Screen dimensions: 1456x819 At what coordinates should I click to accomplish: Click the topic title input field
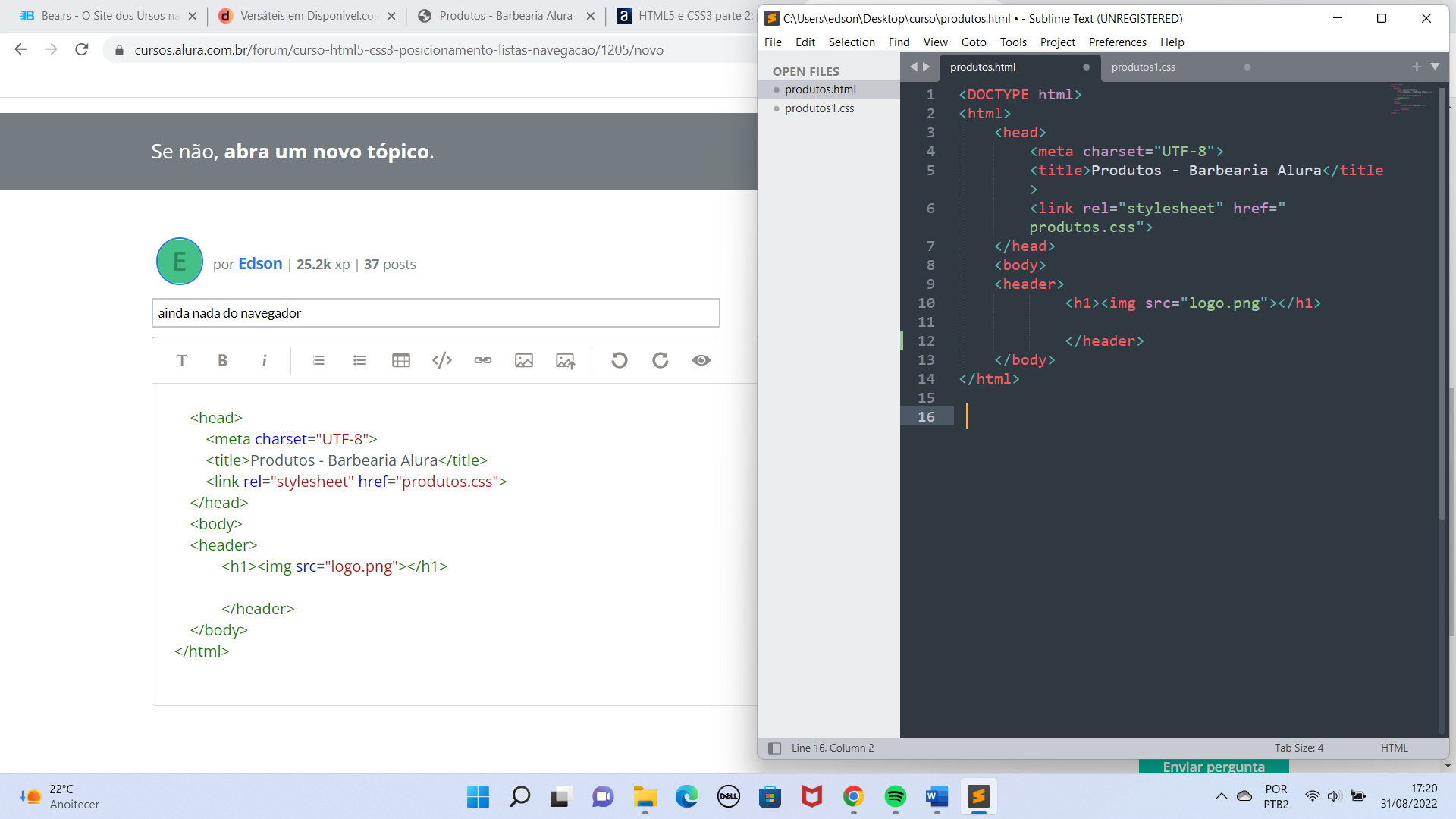click(x=436, y=313)
